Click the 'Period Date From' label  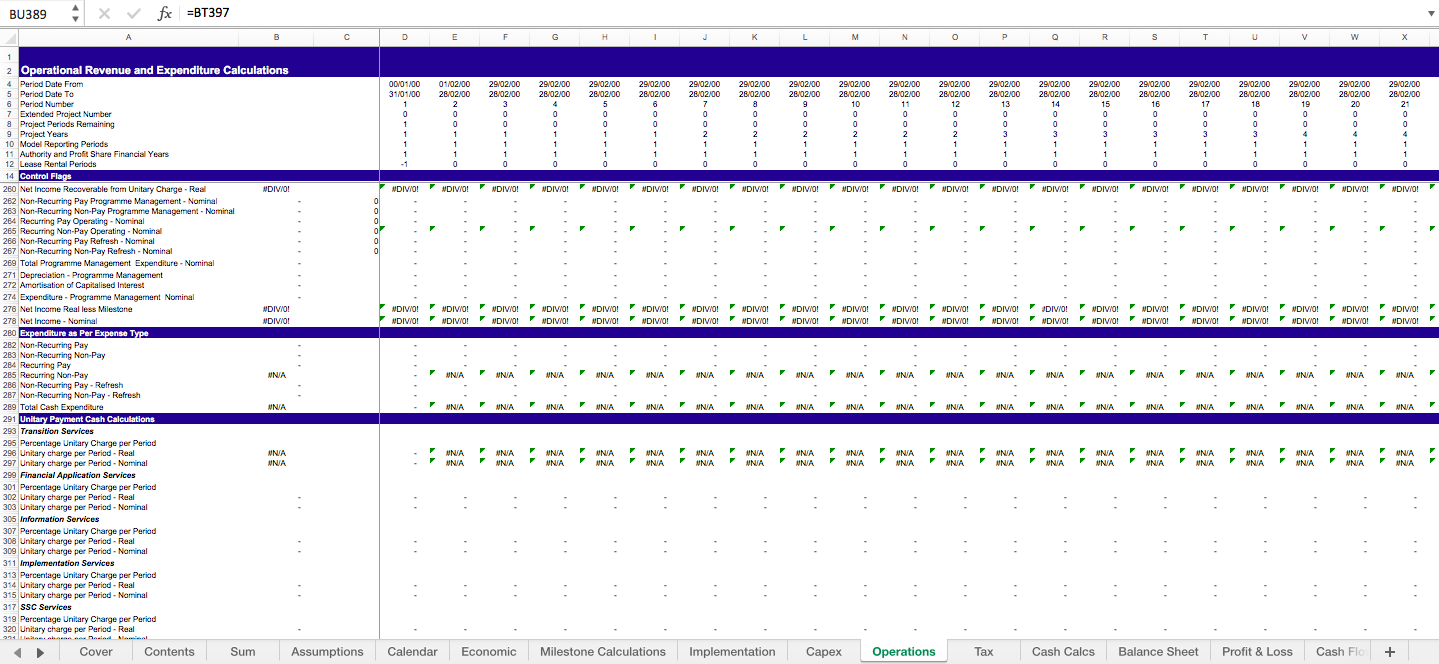click(x=52, y=84)
